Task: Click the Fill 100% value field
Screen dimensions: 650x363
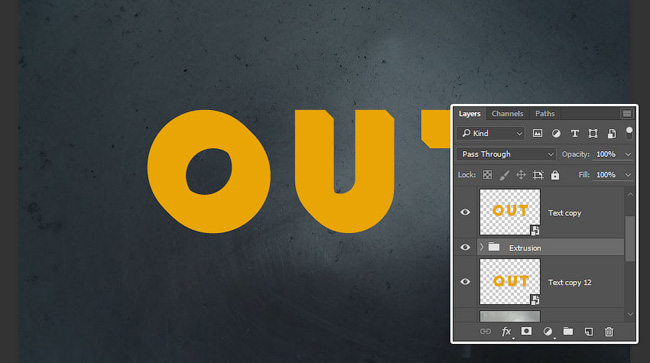Action: tap(607, 175)
